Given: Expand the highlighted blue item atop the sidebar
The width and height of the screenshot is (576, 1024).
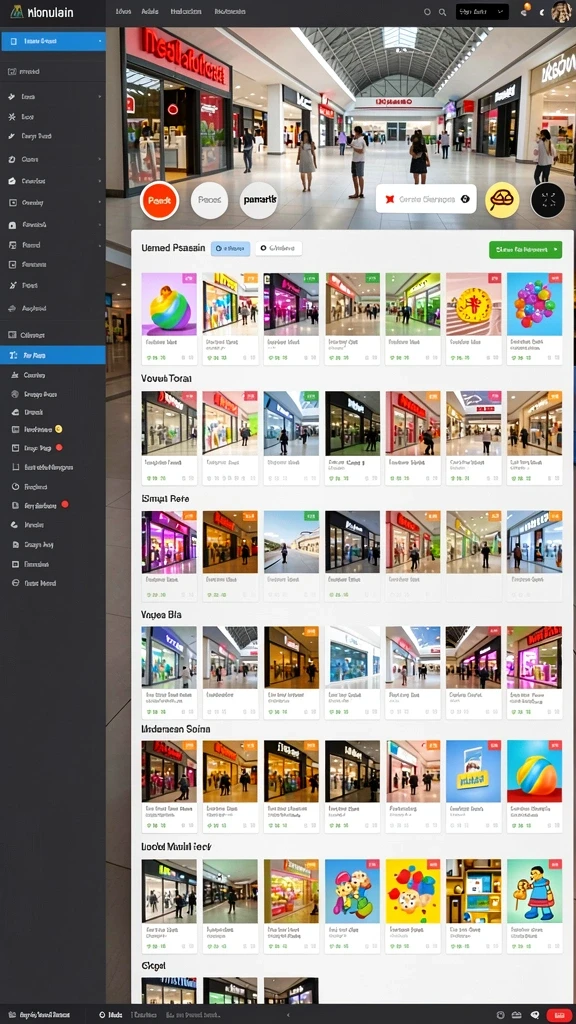Looking at the screenshot, I should (x=53, y=41).
